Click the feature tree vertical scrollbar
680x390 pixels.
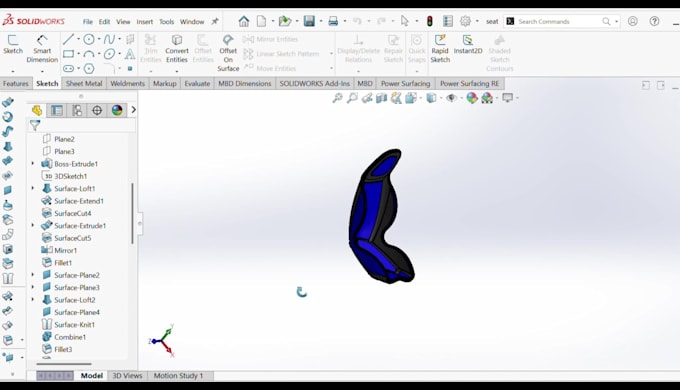point(132,213)
